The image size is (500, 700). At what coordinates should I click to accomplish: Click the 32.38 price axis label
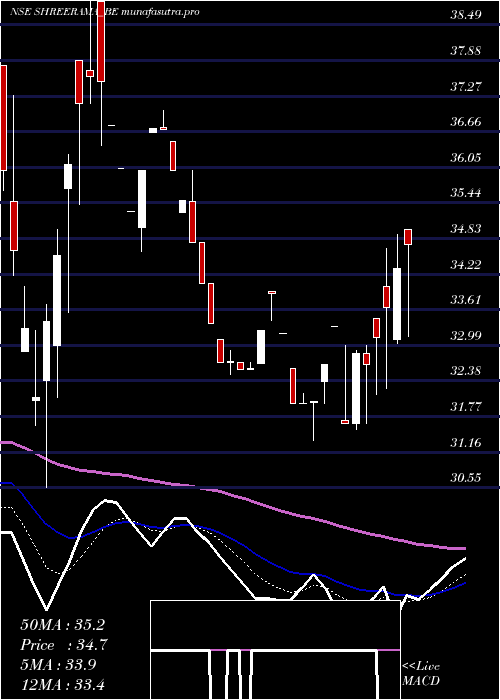point(466,371)
